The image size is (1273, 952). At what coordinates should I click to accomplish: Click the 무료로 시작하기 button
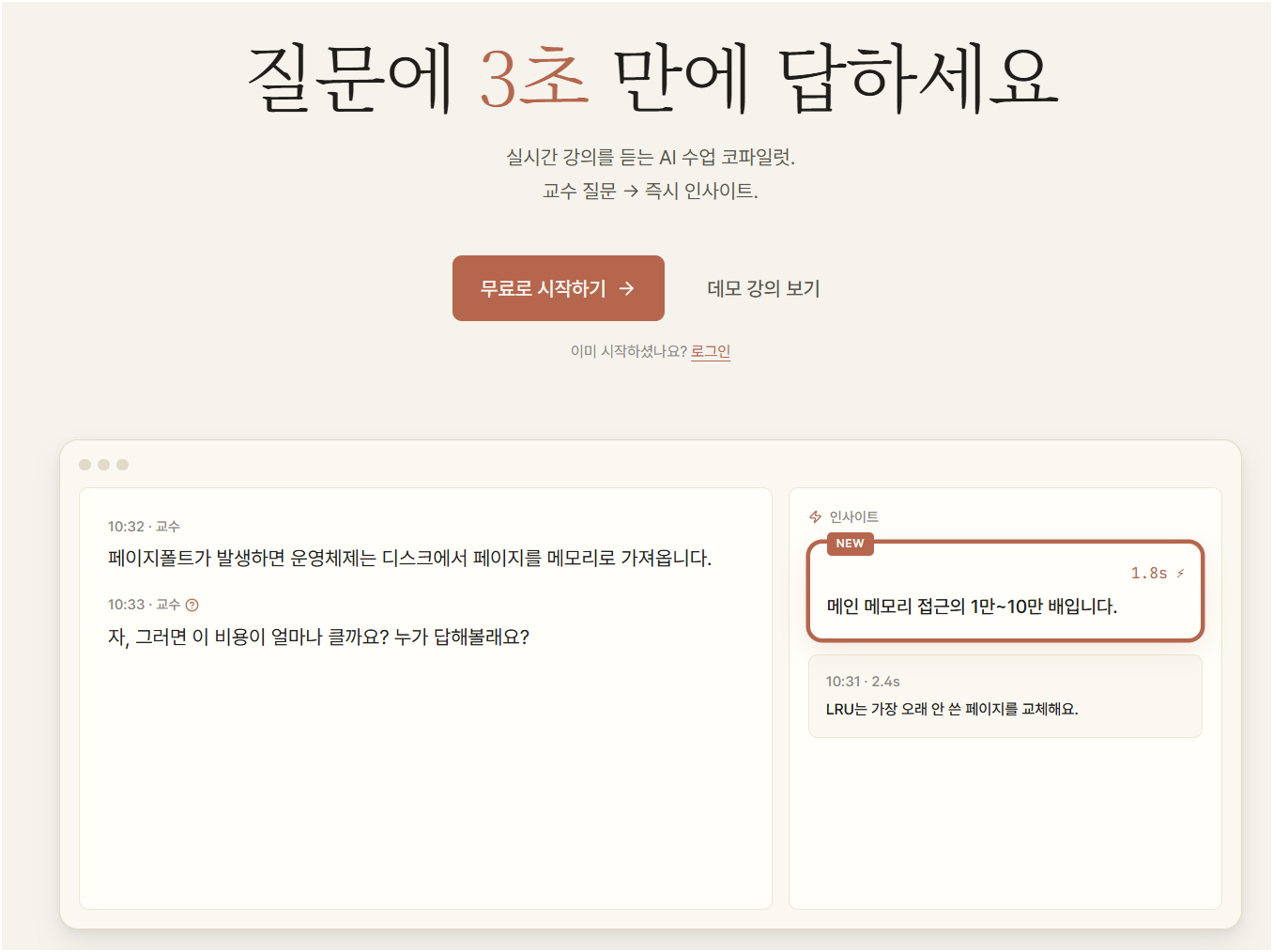(559, 288)
